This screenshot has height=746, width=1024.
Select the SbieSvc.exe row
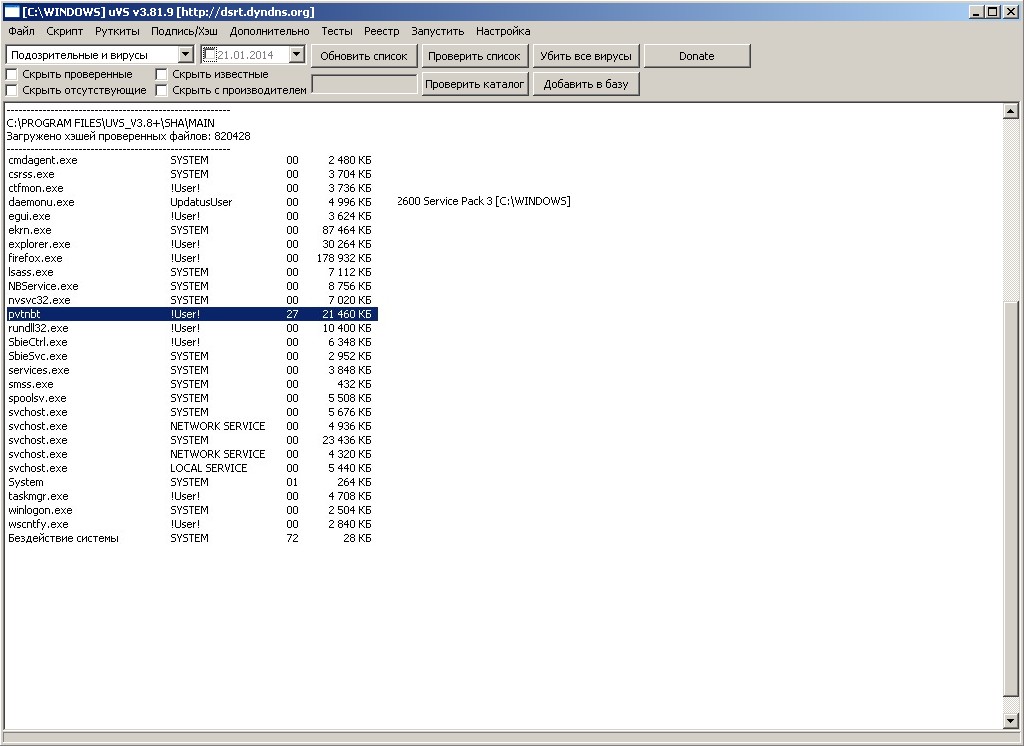191,356
